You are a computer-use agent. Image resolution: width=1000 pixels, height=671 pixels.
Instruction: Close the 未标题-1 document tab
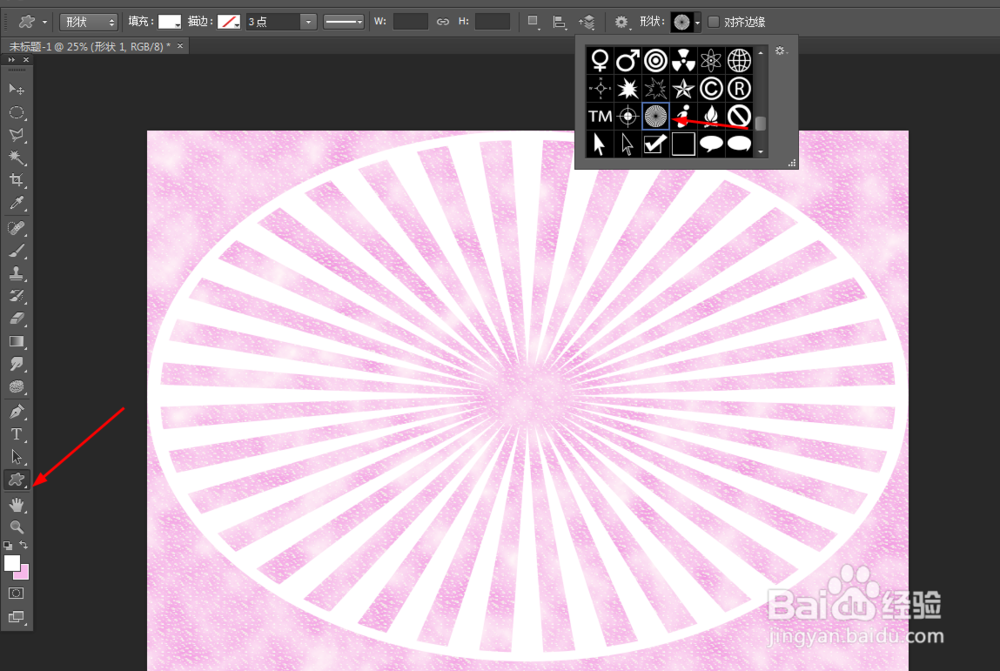(180, 46)
